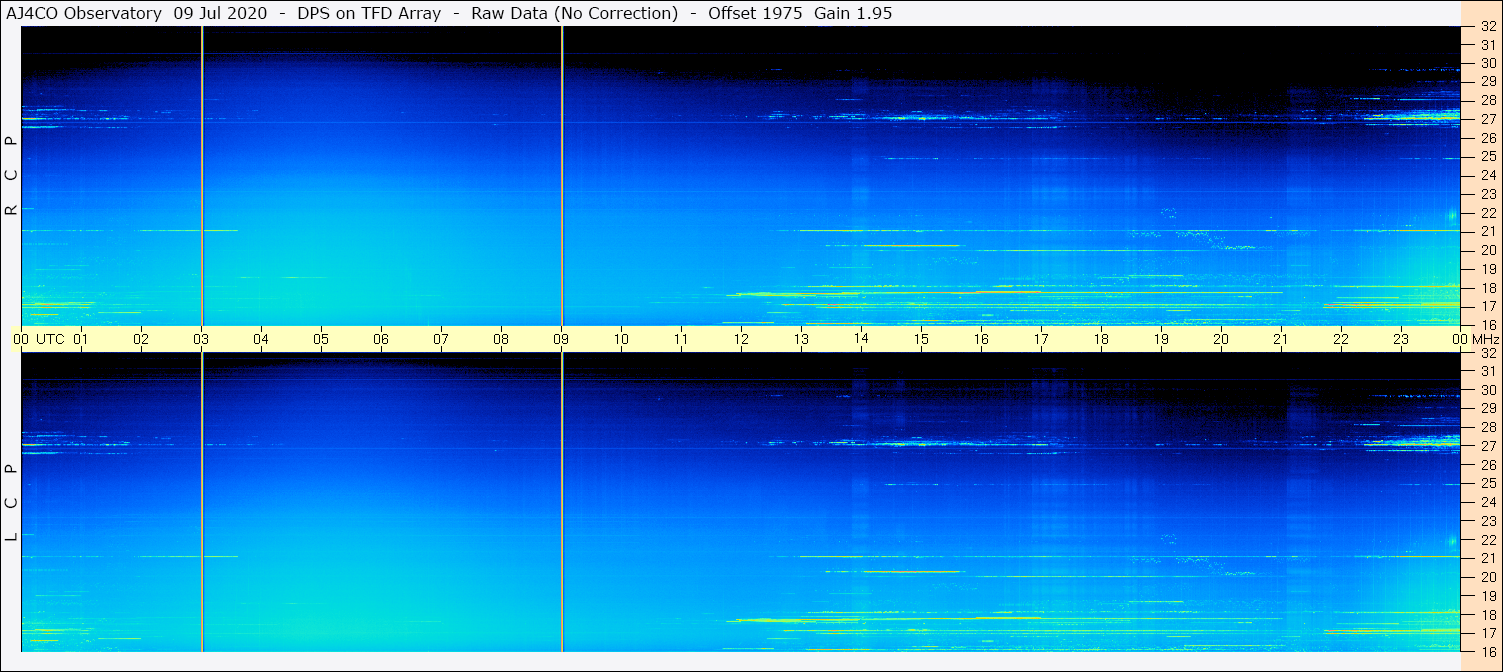Click the 20 MHz tick of LCP scale
Screen dimensions: 1503x672
[1488, 577]
